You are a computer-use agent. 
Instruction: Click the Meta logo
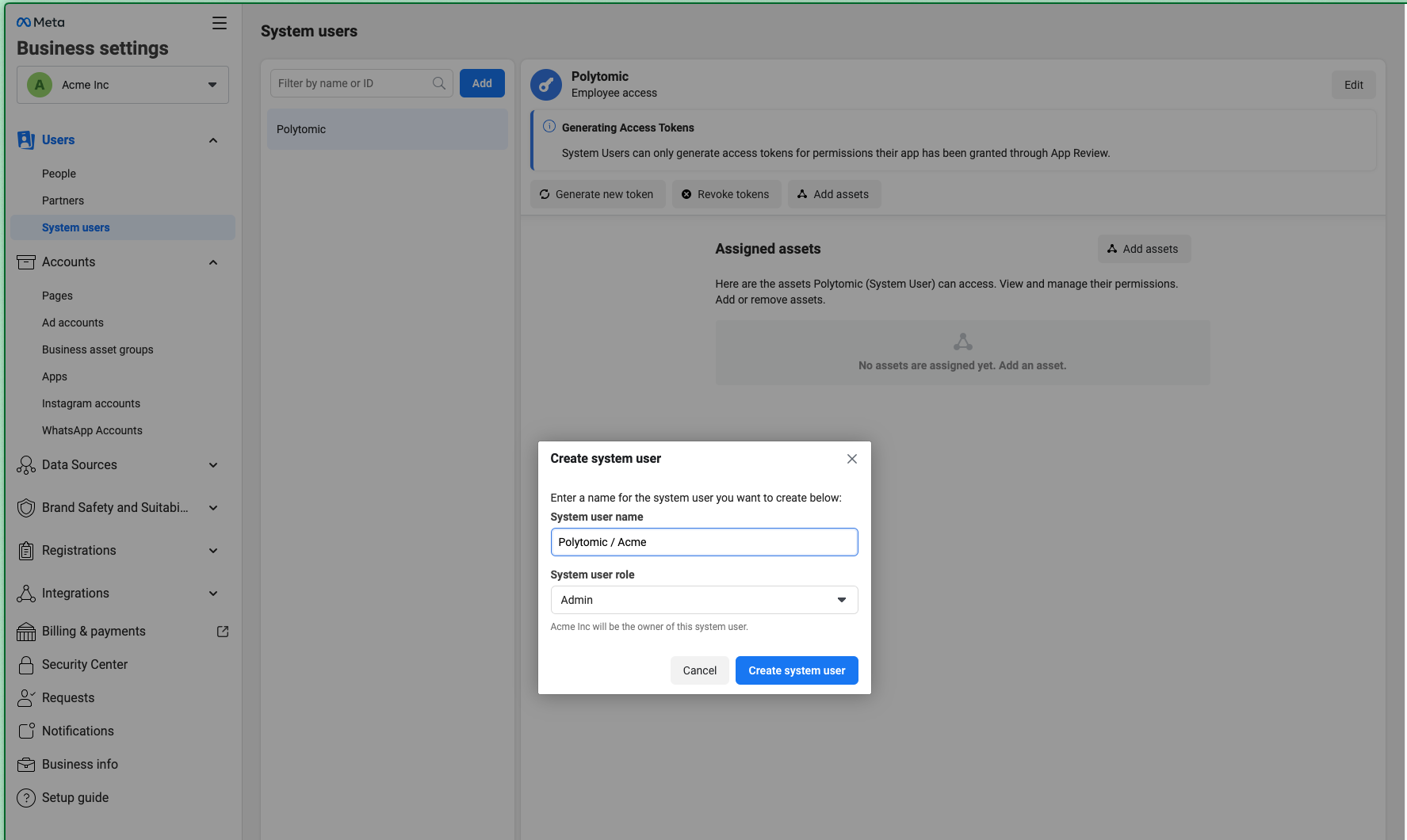tap(40, 22)
